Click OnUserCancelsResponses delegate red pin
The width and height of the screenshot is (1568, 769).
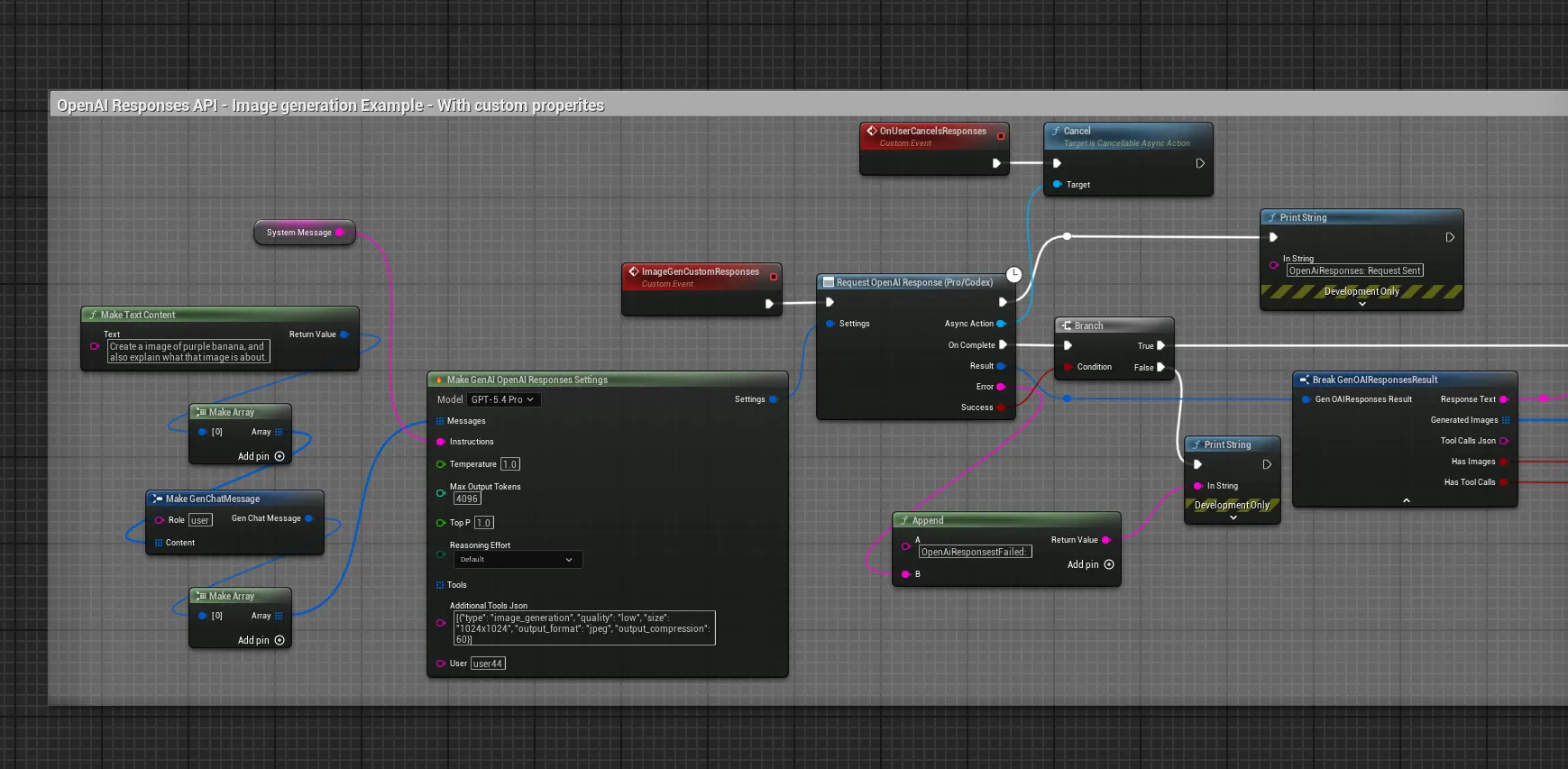point(1001,136)
